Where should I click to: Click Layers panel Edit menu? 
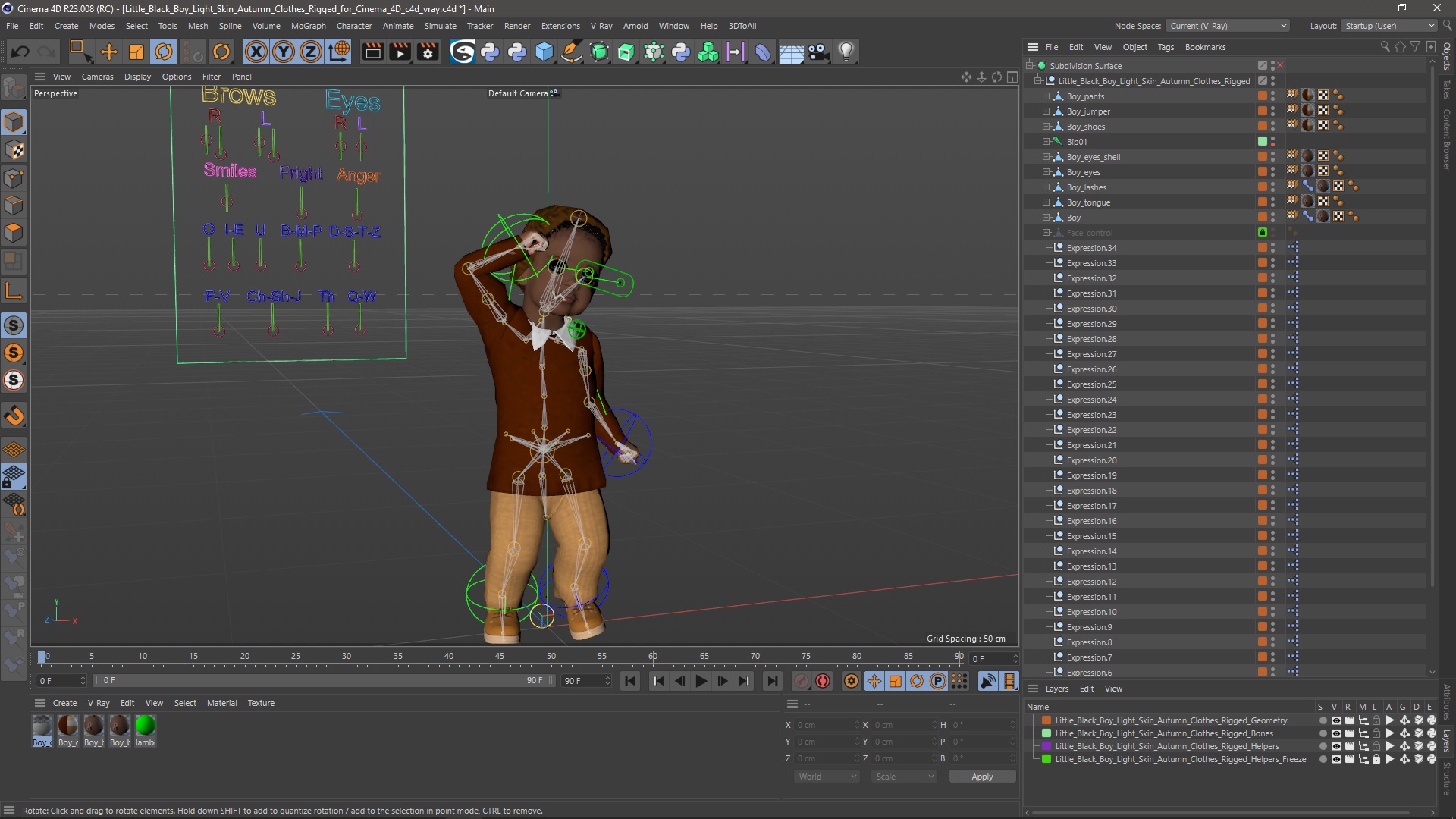click(1087, 689)
